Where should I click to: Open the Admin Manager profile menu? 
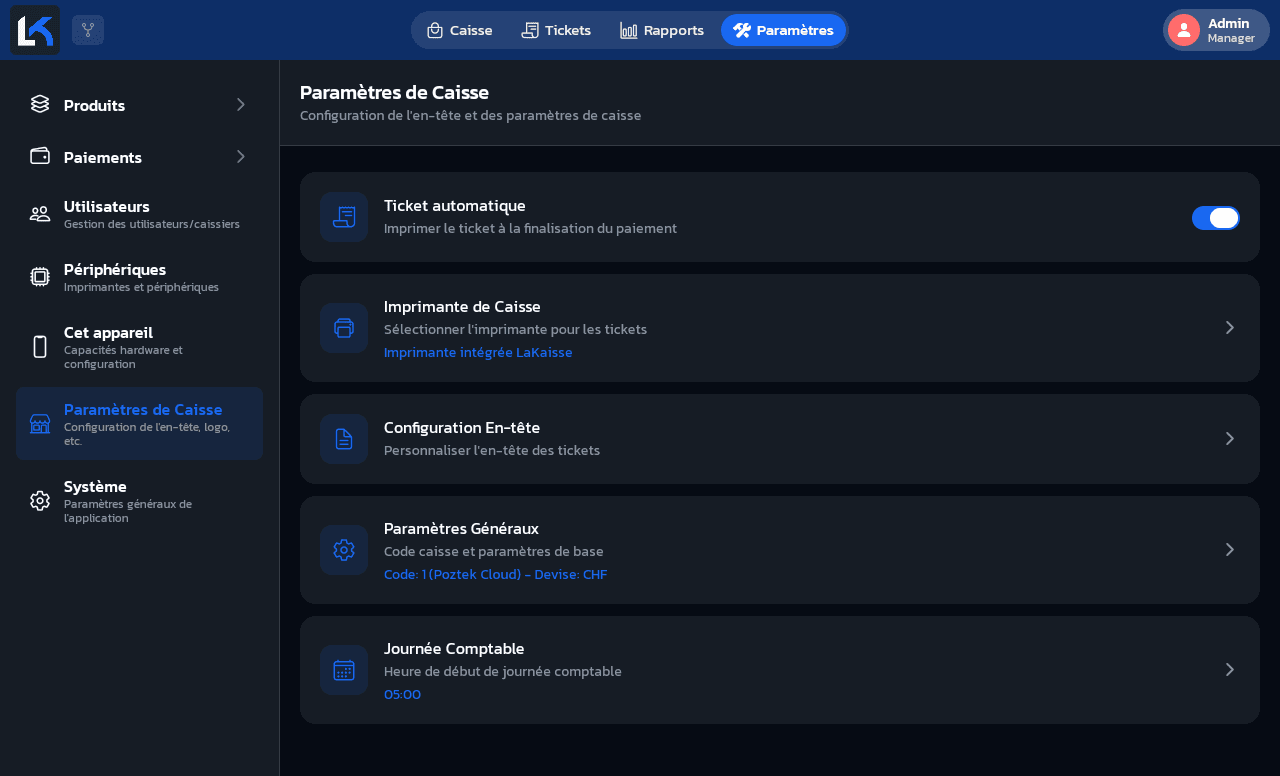[x=1216, y=30]
